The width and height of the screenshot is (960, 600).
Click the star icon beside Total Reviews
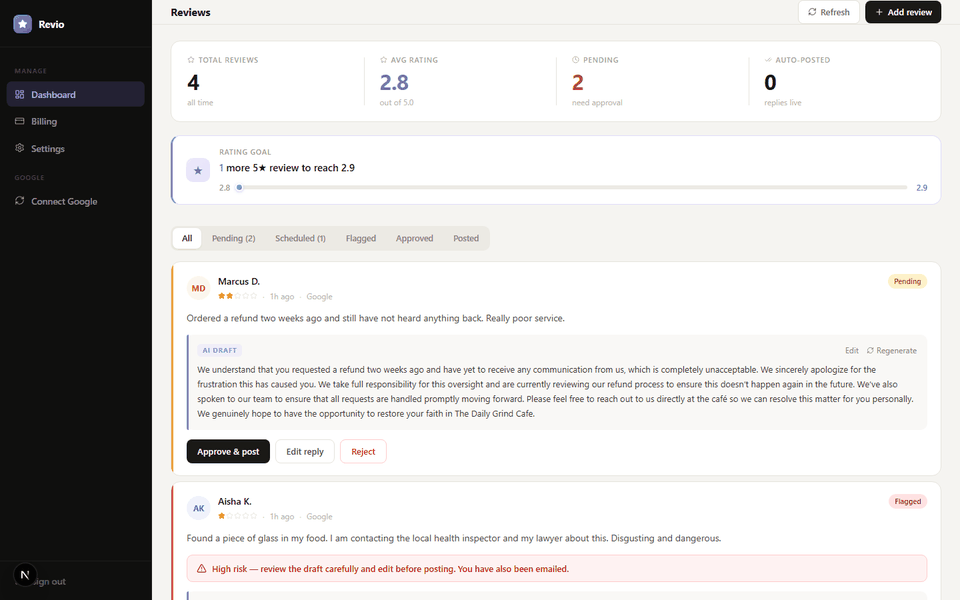click(x=190, y=60)
